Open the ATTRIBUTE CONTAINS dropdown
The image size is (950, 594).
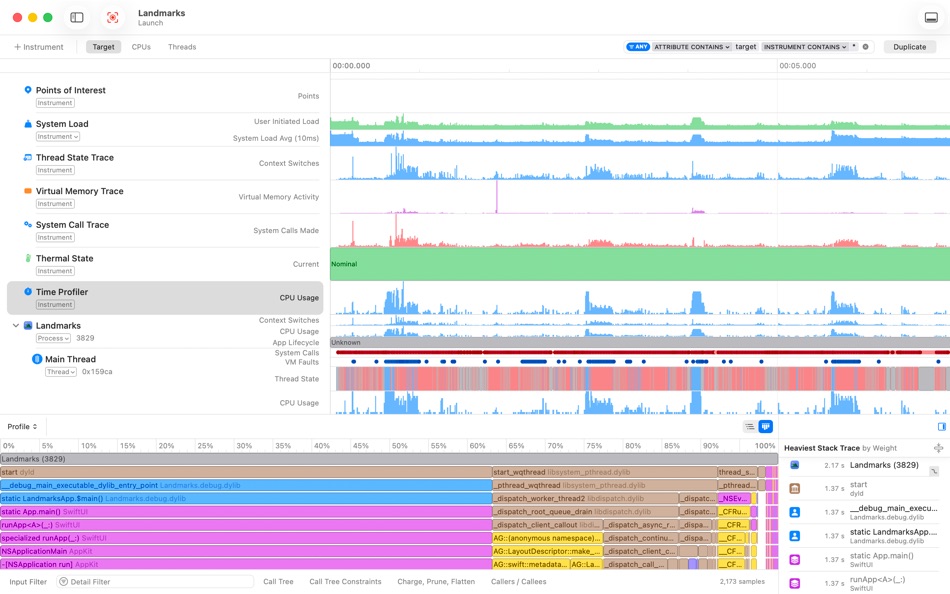tap(691, 47)
